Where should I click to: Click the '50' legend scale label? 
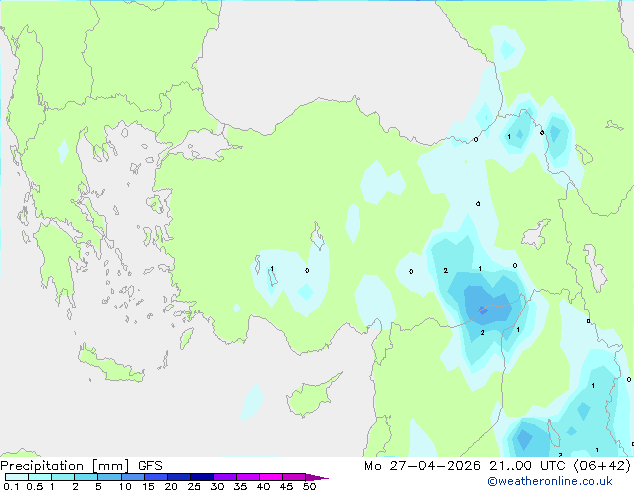(309, 486)
